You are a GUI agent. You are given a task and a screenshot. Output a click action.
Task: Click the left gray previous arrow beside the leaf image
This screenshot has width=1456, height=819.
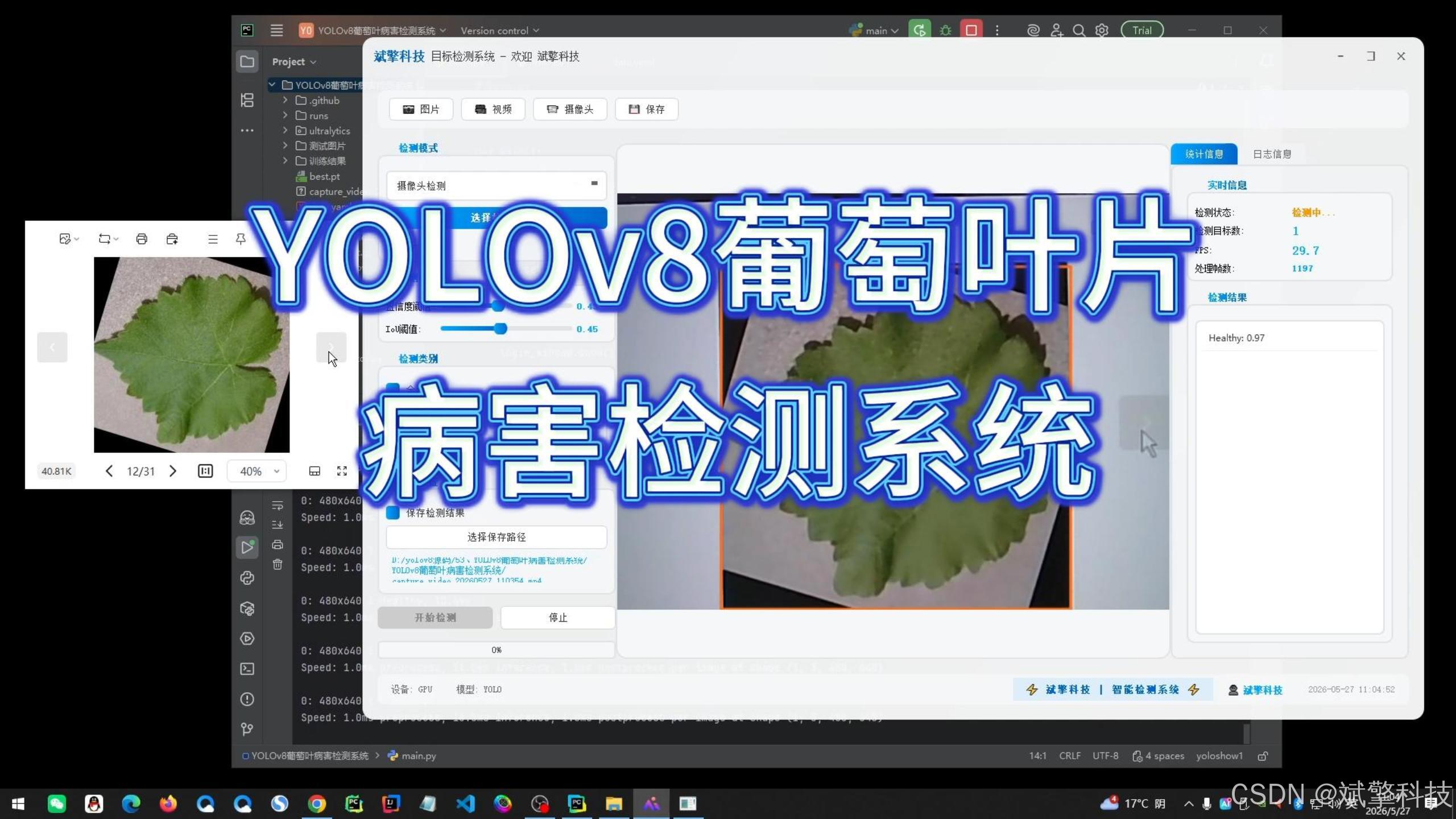pos(52,347)
